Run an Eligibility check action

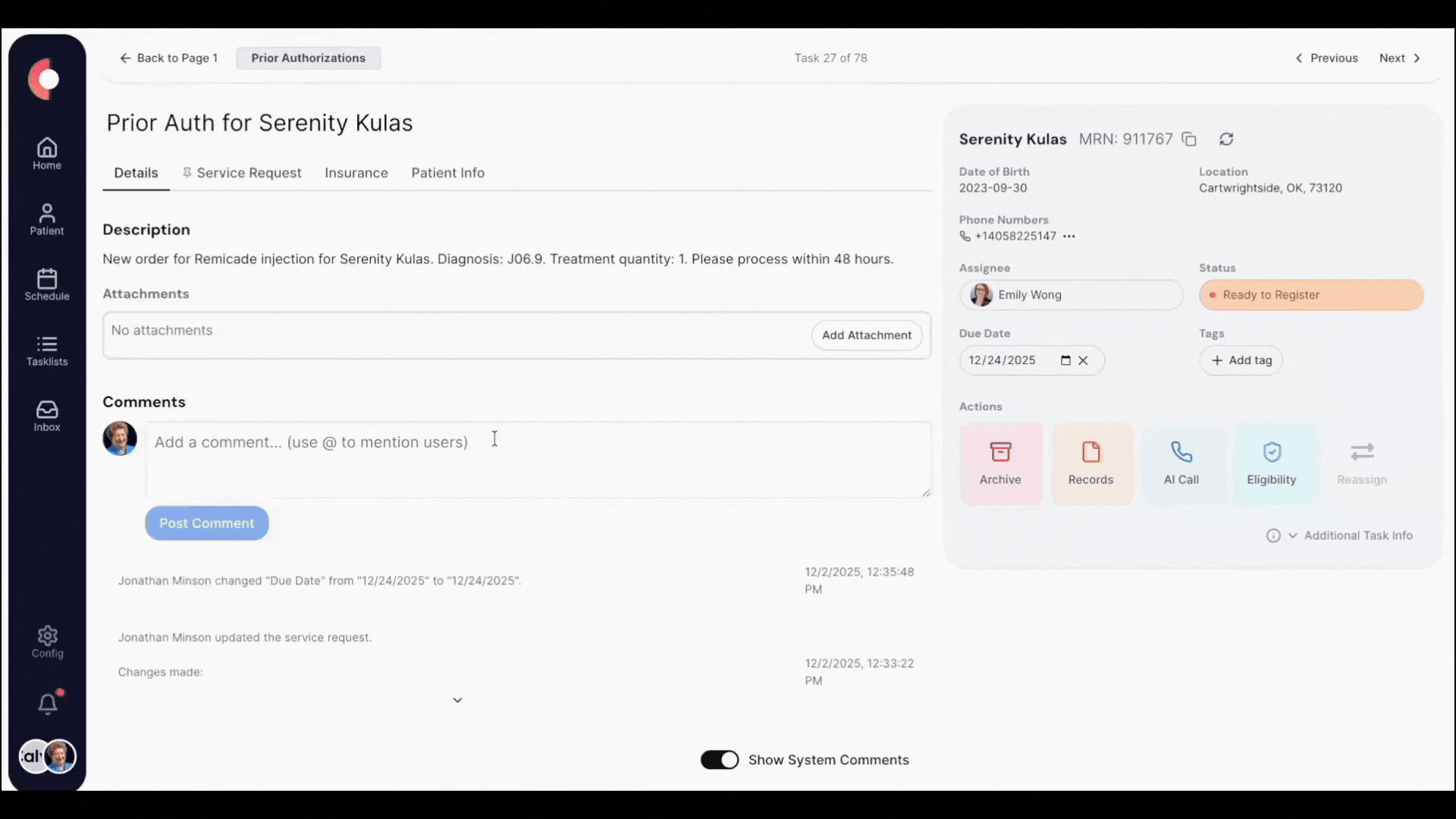click(x=1272, y=463)
